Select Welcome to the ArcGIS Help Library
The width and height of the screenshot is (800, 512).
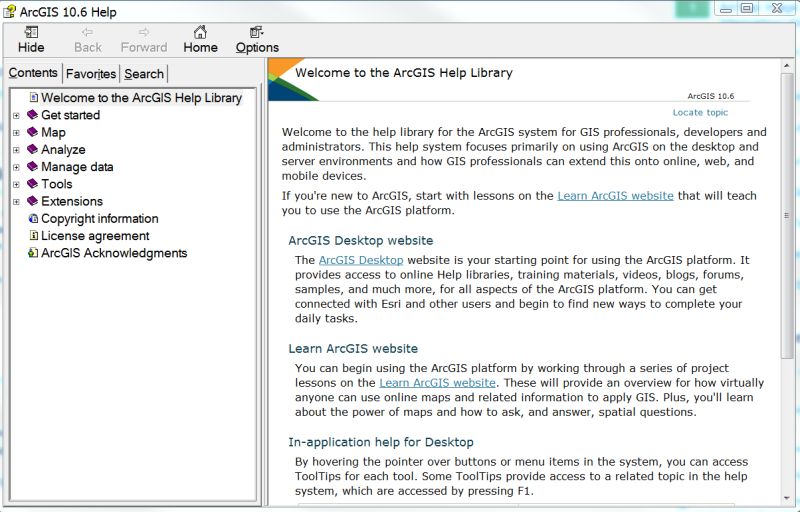click(141, 97)
